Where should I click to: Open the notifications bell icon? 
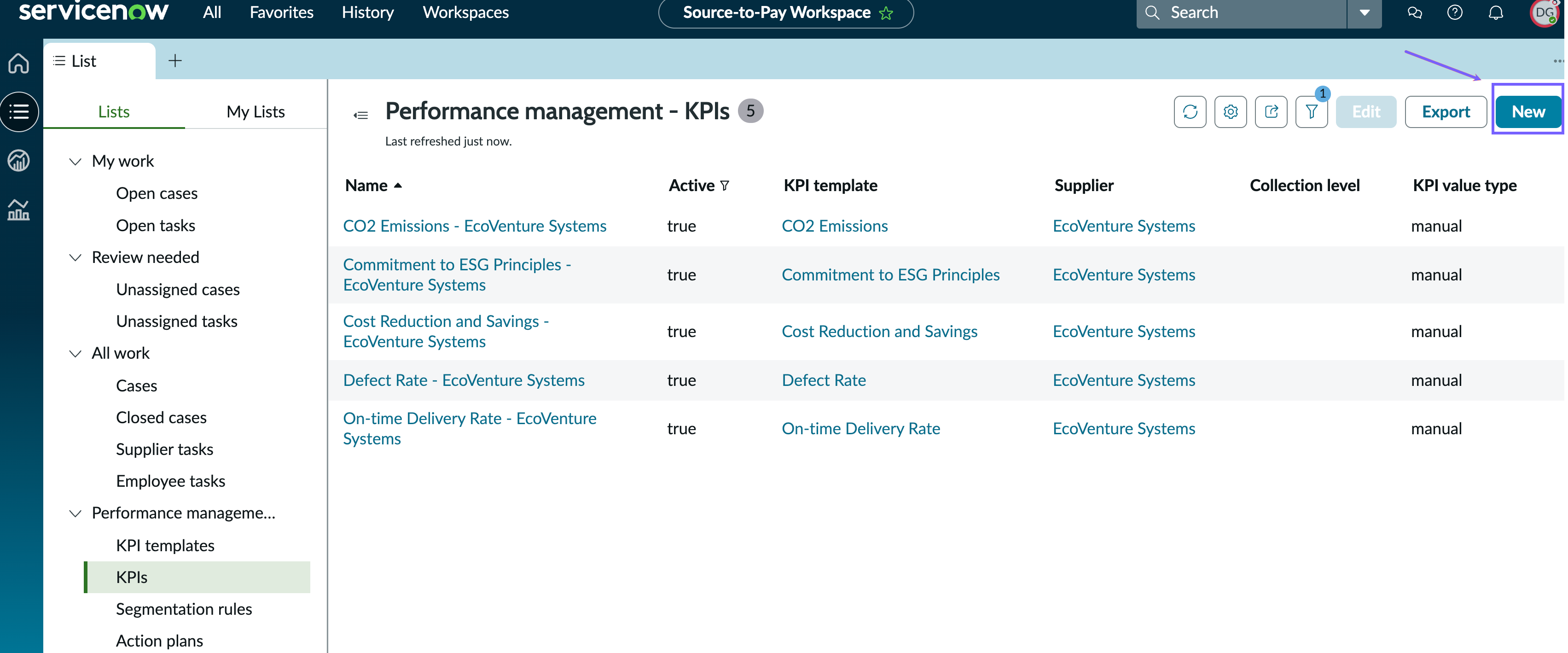pos(1496,12)
